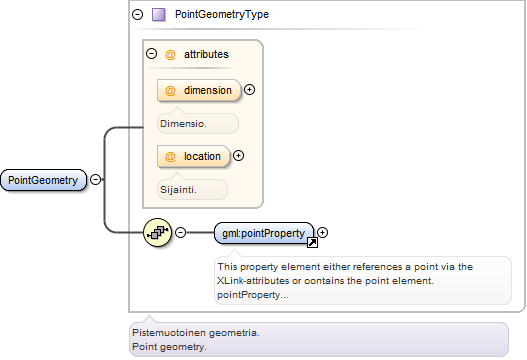
Task: Click the @ icon in location attribute
Action: [170, 156]
